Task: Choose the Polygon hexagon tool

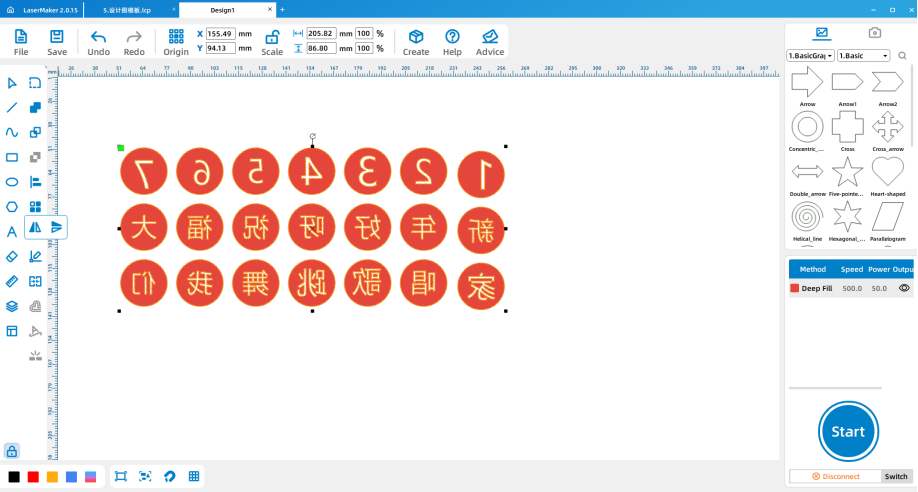Action: 12,207
